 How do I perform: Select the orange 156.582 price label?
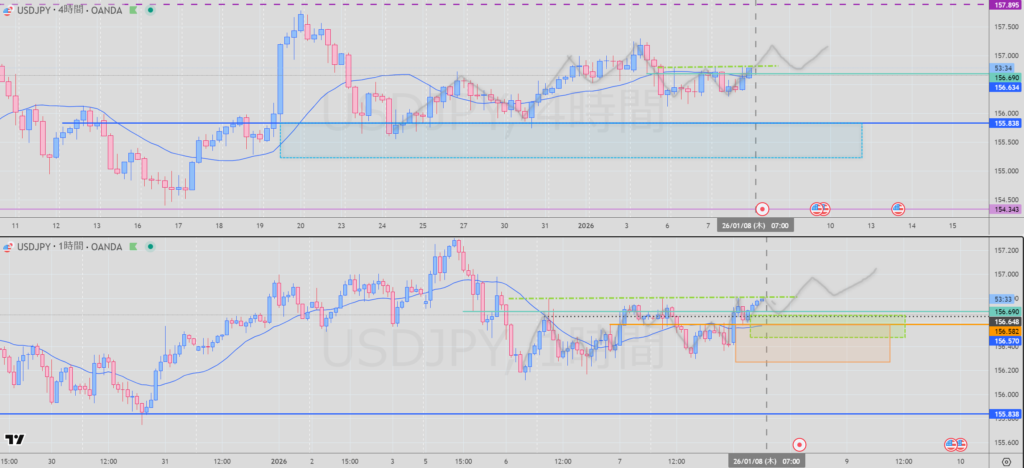click(x=1004, y=331)
